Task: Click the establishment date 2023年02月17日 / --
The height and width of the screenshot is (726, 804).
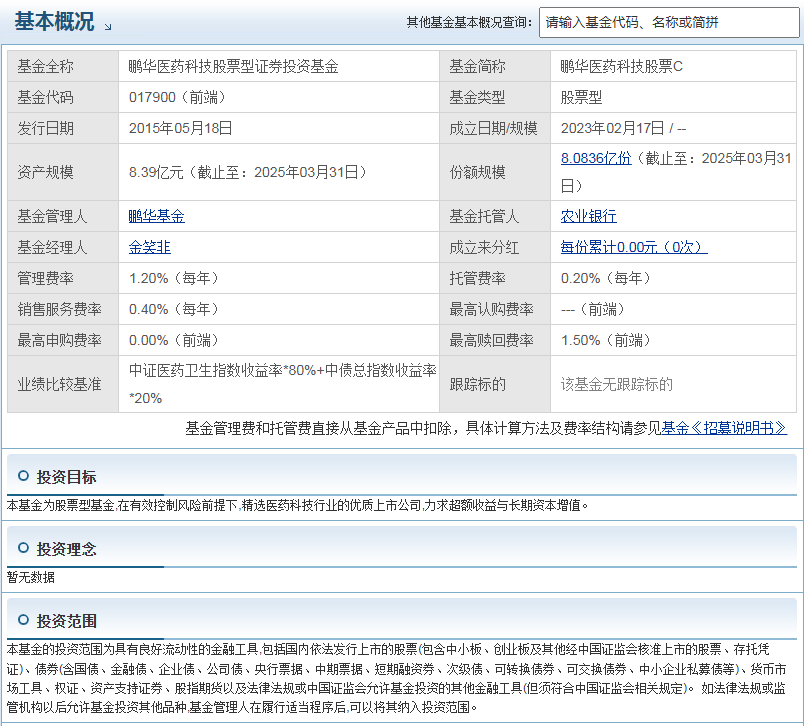Action: (x=624, y=128)
